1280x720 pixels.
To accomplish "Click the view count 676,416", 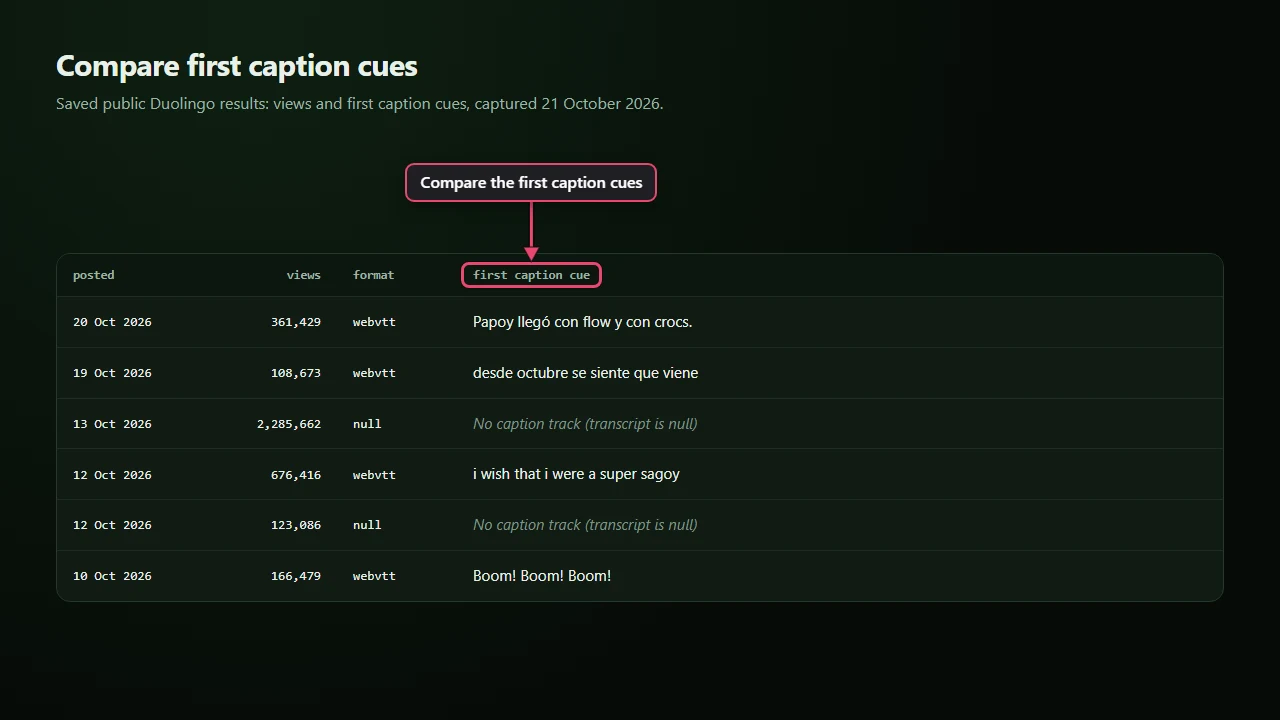I will [296, 475].
